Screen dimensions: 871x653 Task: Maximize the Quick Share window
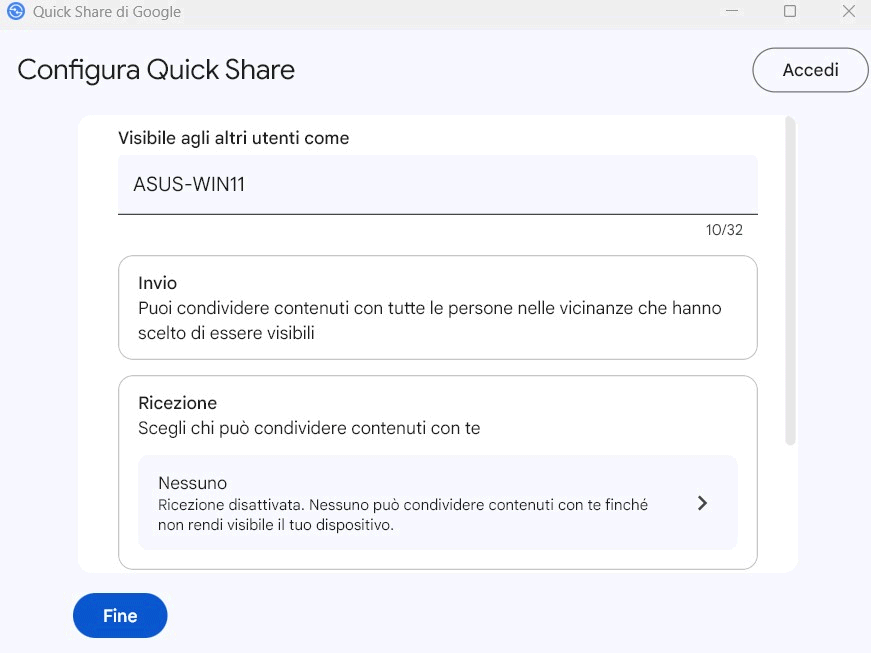point(790,12)
